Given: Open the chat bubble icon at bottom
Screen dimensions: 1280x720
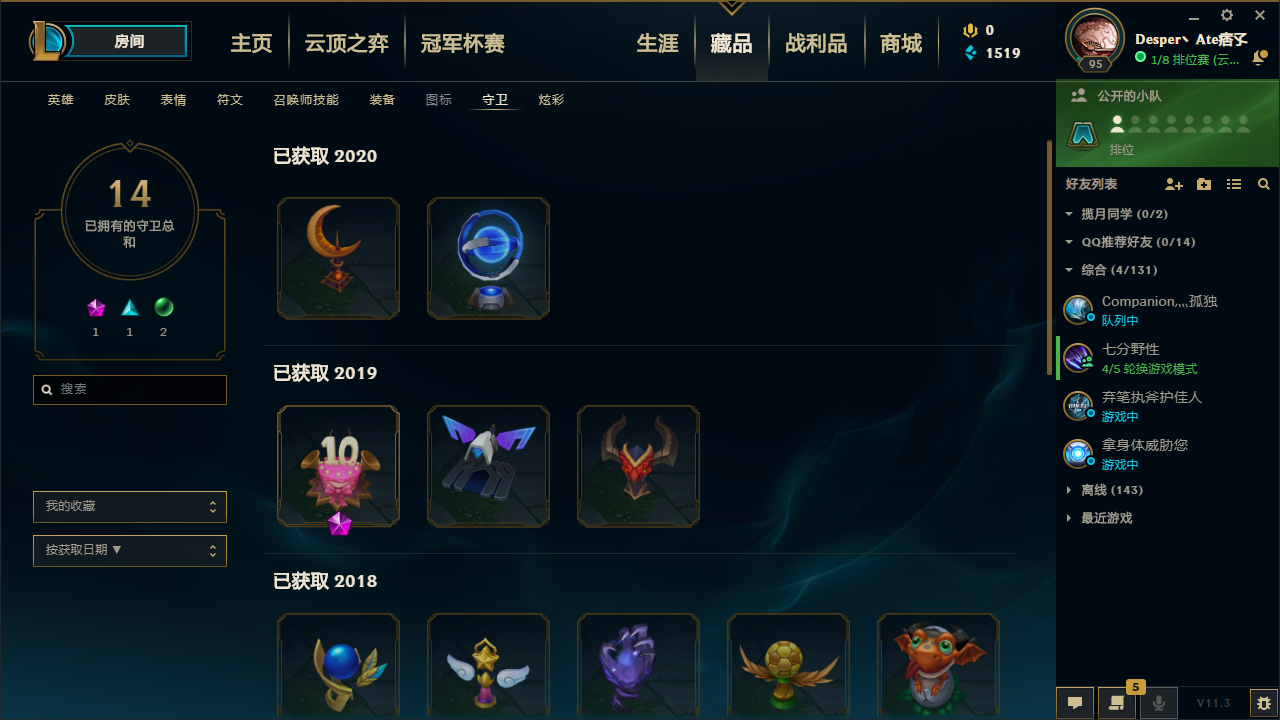Looking at the screenshot, I should coord(1075,703).
